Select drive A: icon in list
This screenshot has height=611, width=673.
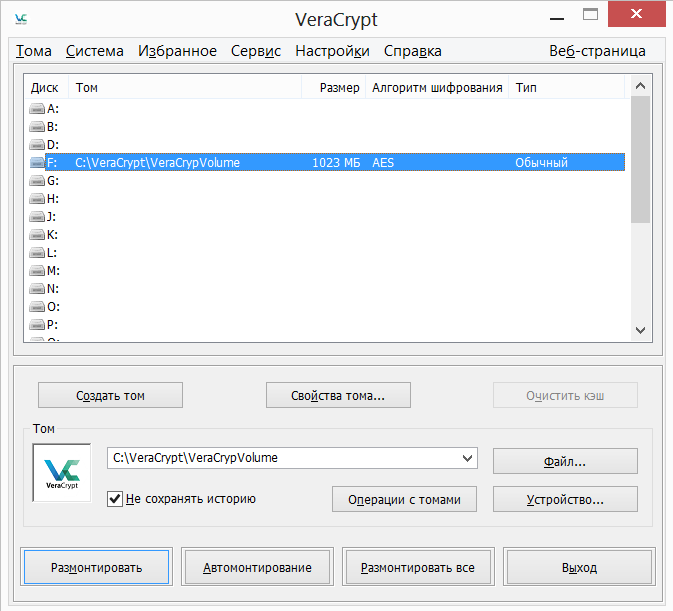(x=37, y=109)
